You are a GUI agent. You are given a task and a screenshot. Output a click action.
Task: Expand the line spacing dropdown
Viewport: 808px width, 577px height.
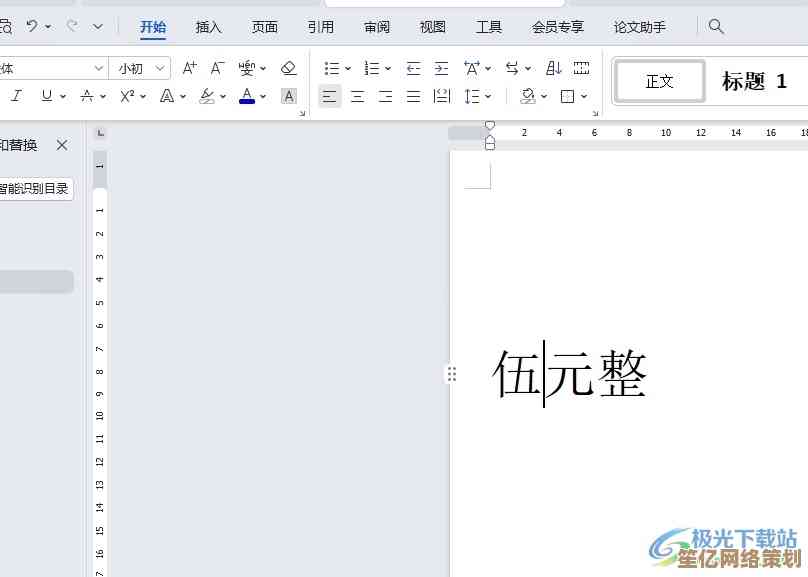(488, 97)
